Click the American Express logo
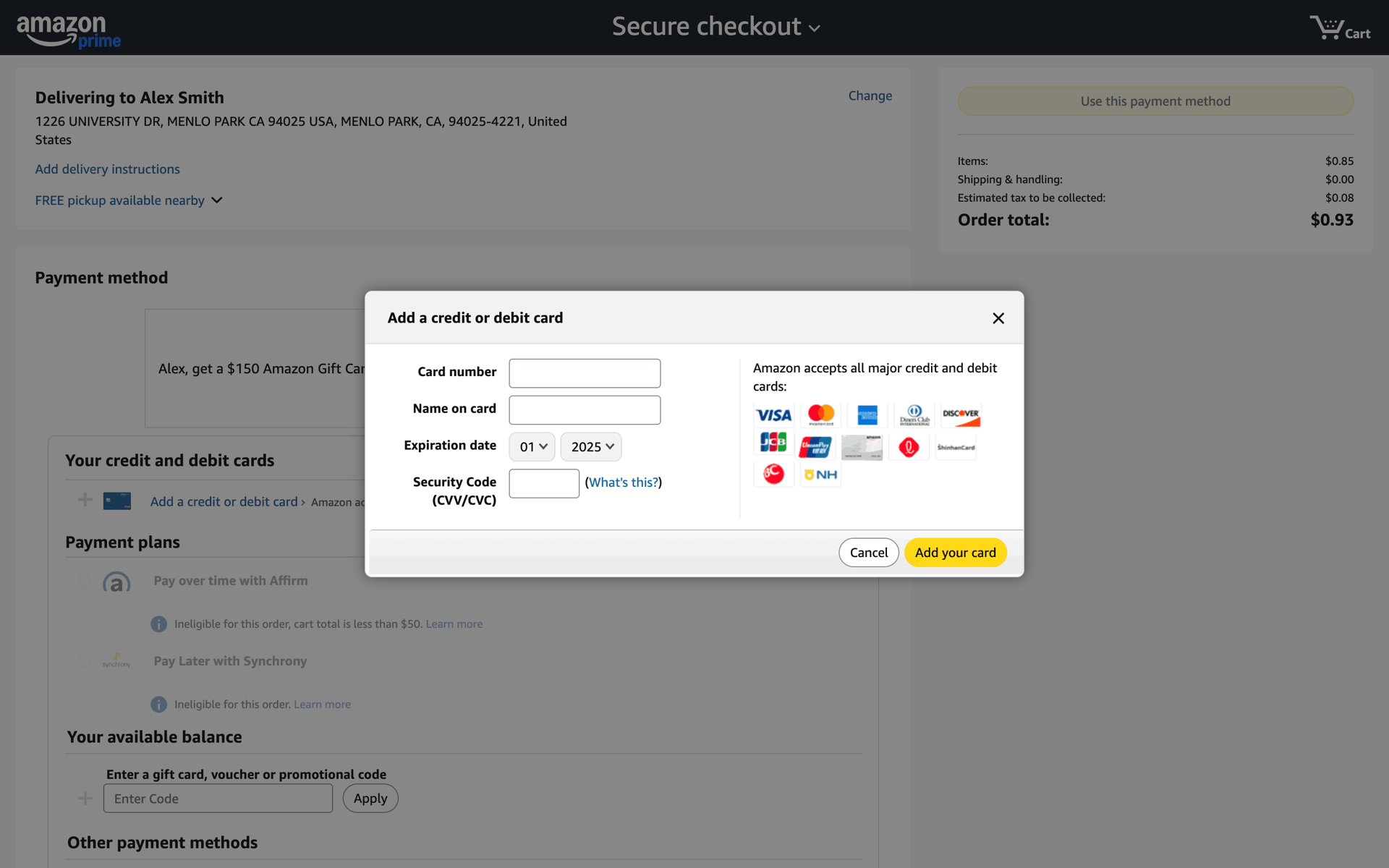 [x=867, y=415]
